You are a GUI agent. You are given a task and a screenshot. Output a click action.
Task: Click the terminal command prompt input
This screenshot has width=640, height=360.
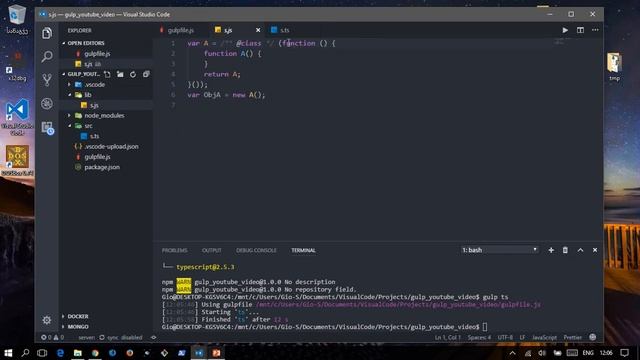(x=484, y=327)
